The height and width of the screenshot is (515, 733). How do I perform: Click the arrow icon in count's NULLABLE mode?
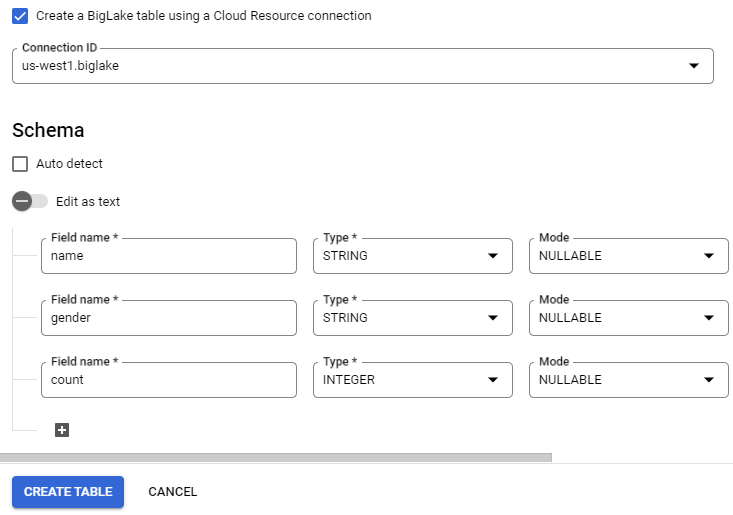tap(709, 380)
